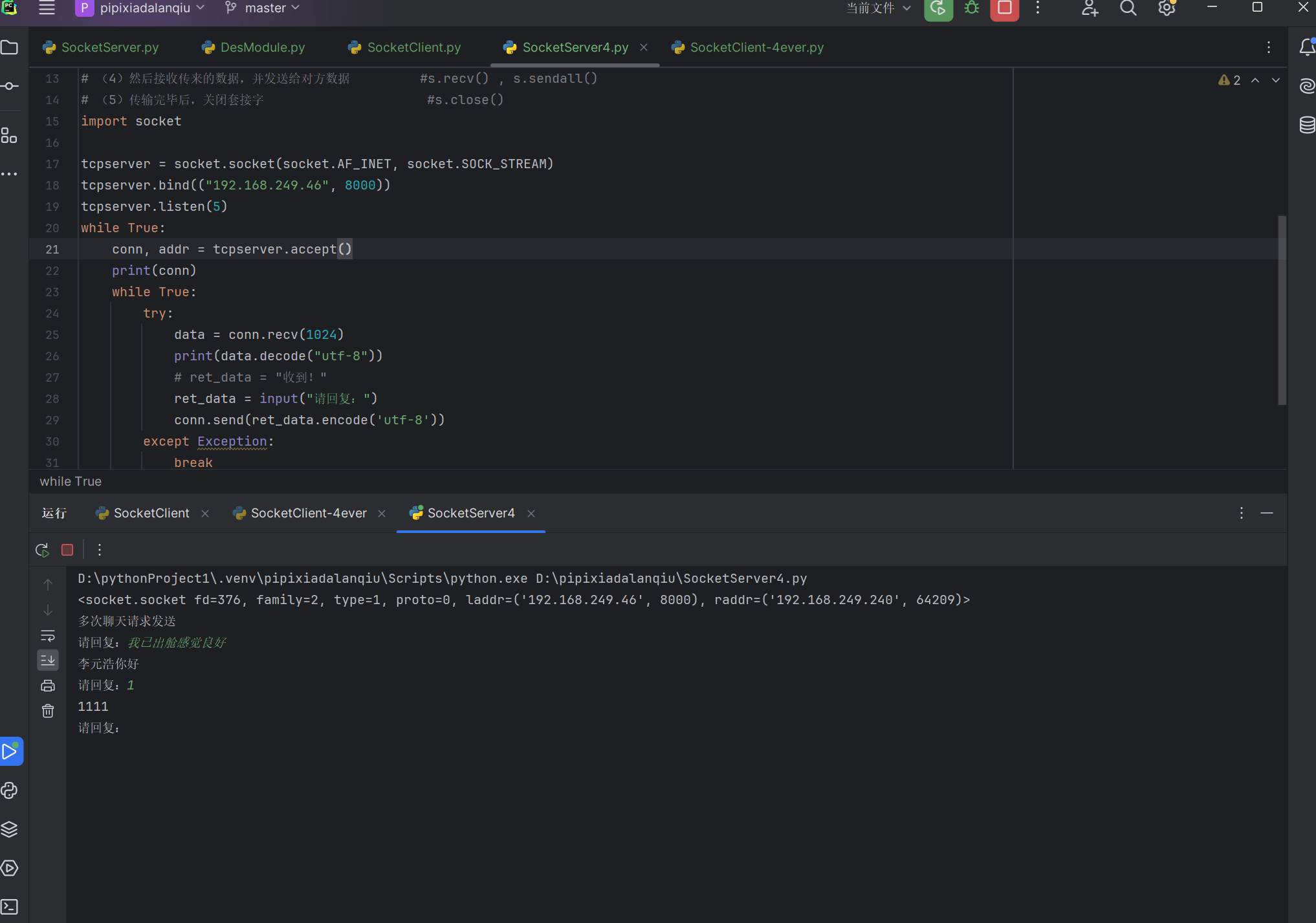This screenshot has width=1316, height=923.
Task: Close the SocketClient run tab
Action: click(205, 513)
